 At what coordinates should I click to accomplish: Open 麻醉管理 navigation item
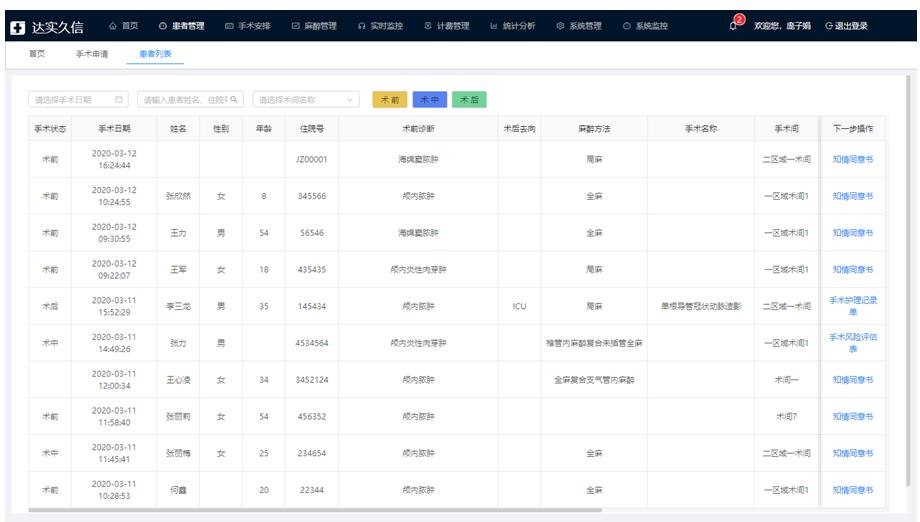click(314, 26)
